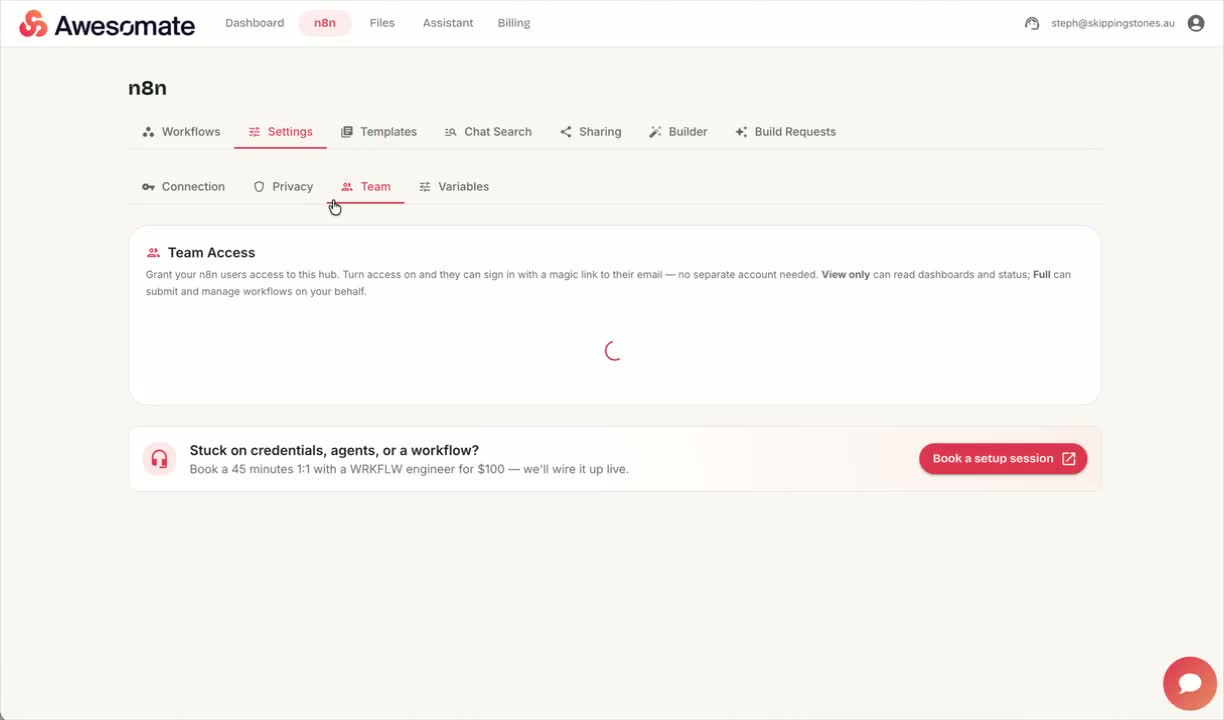Click the Settings sliders icon

click(x=254, y=132)
